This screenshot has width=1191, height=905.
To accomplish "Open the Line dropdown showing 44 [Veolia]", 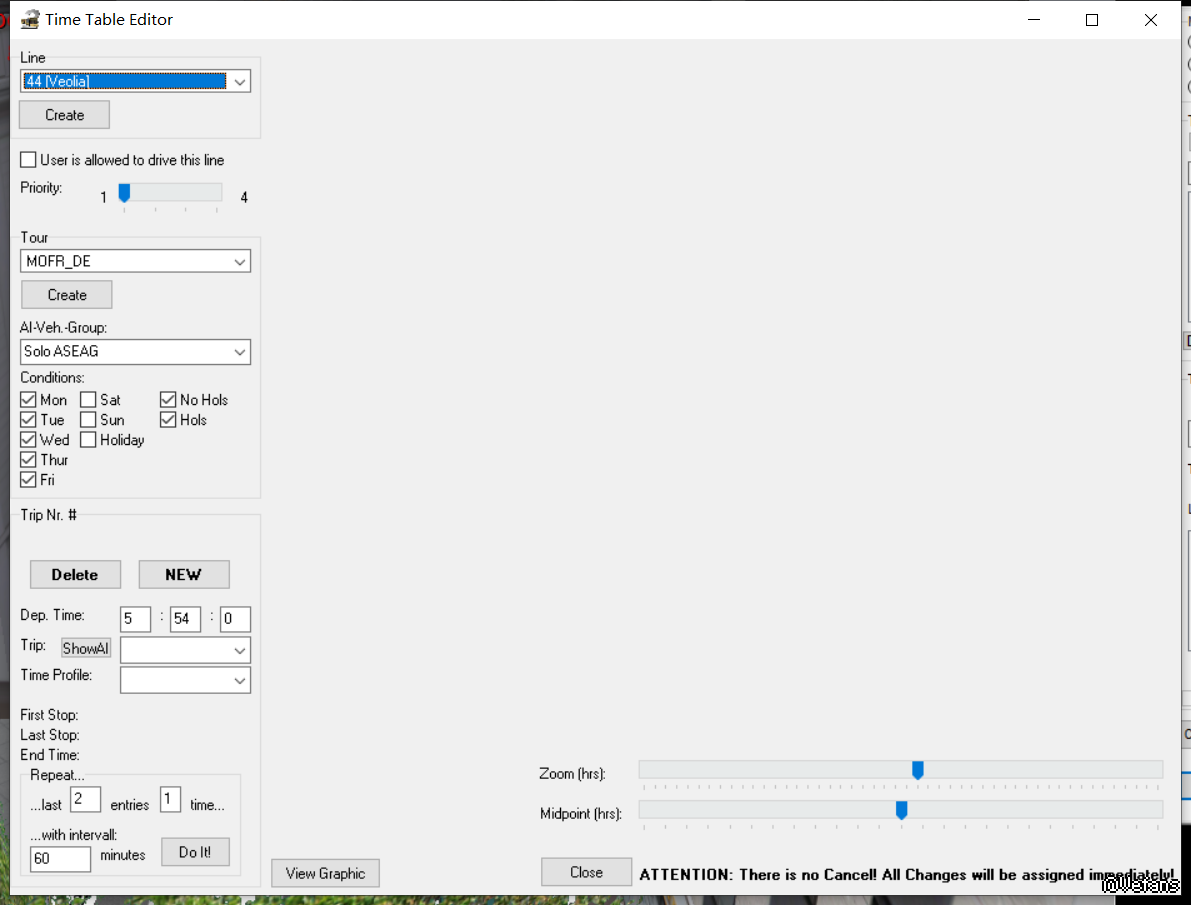I will coord(135,81).
